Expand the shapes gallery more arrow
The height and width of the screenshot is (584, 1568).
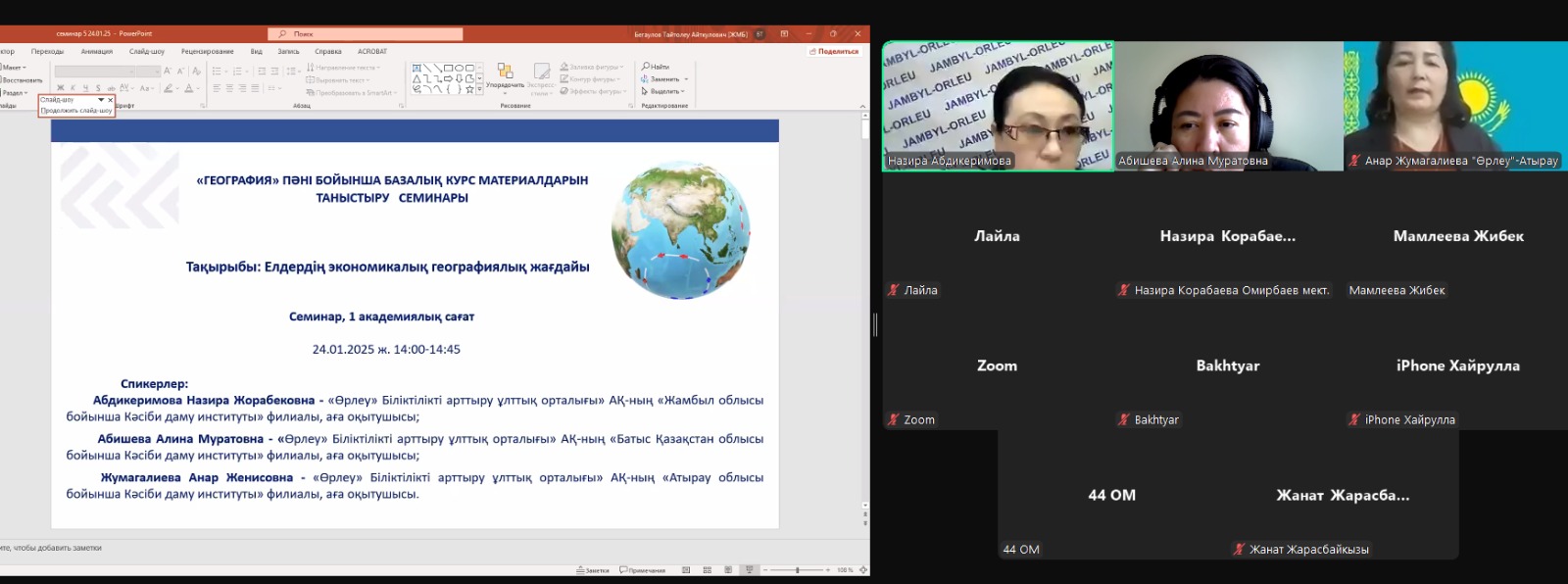479,89
